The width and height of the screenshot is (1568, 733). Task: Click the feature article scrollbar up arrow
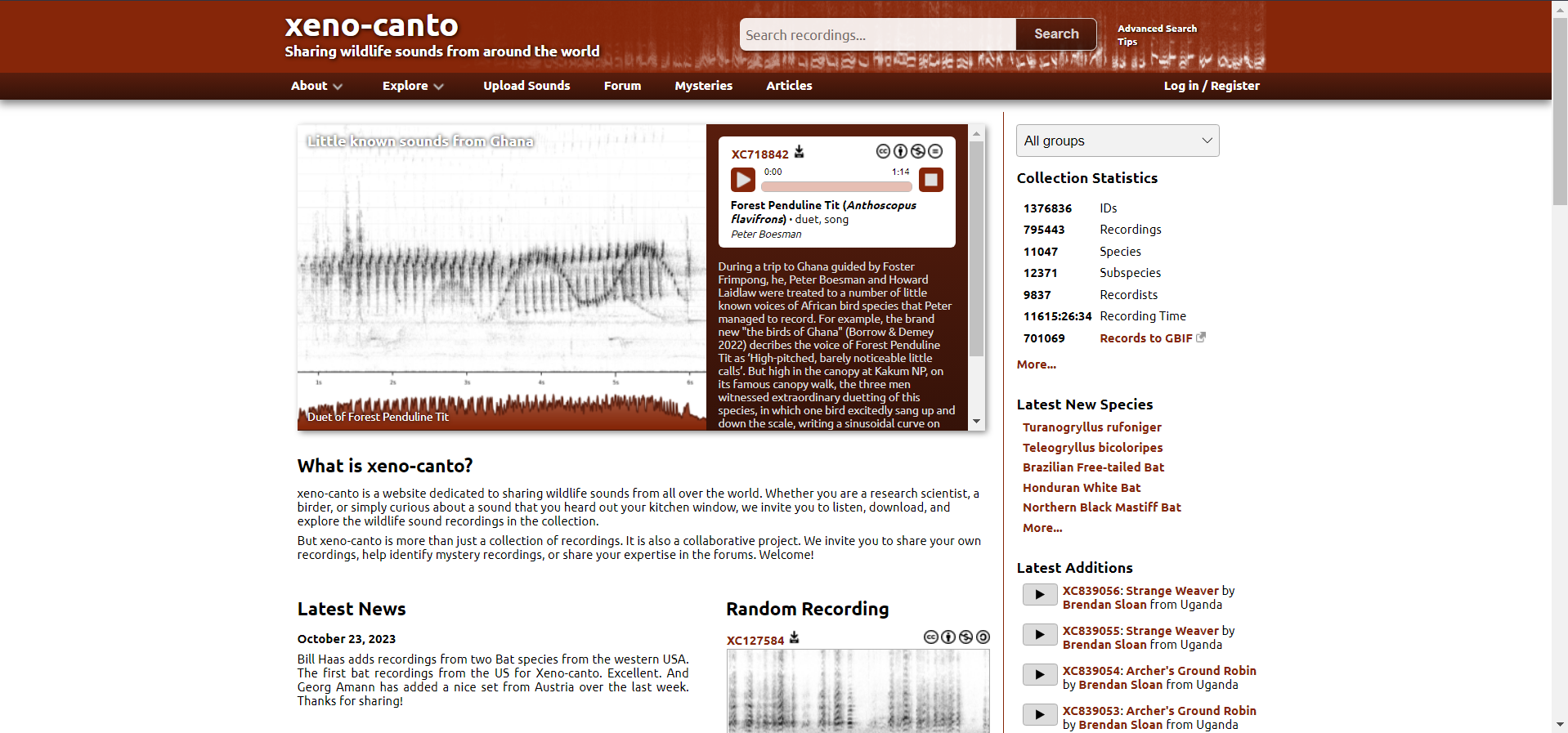pyautogui.click(x=976, y=133)
